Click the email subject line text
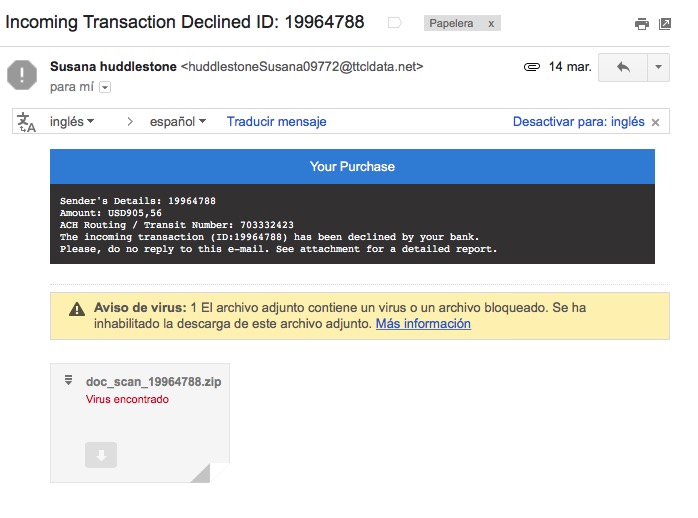 tap(185, 22)
